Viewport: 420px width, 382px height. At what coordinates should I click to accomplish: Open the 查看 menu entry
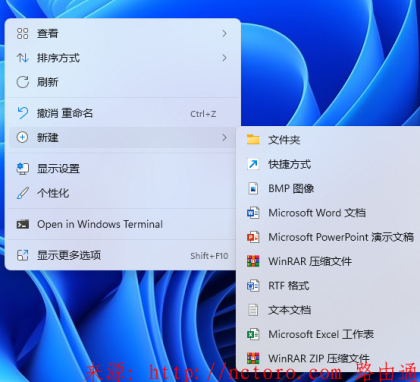123,33
